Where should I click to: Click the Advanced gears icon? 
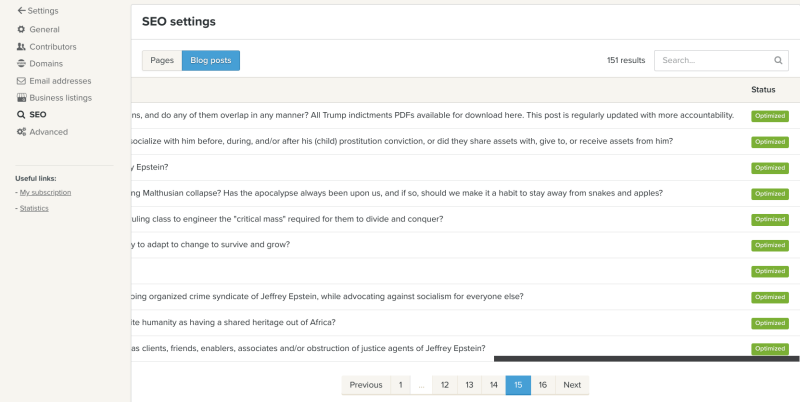21,132
